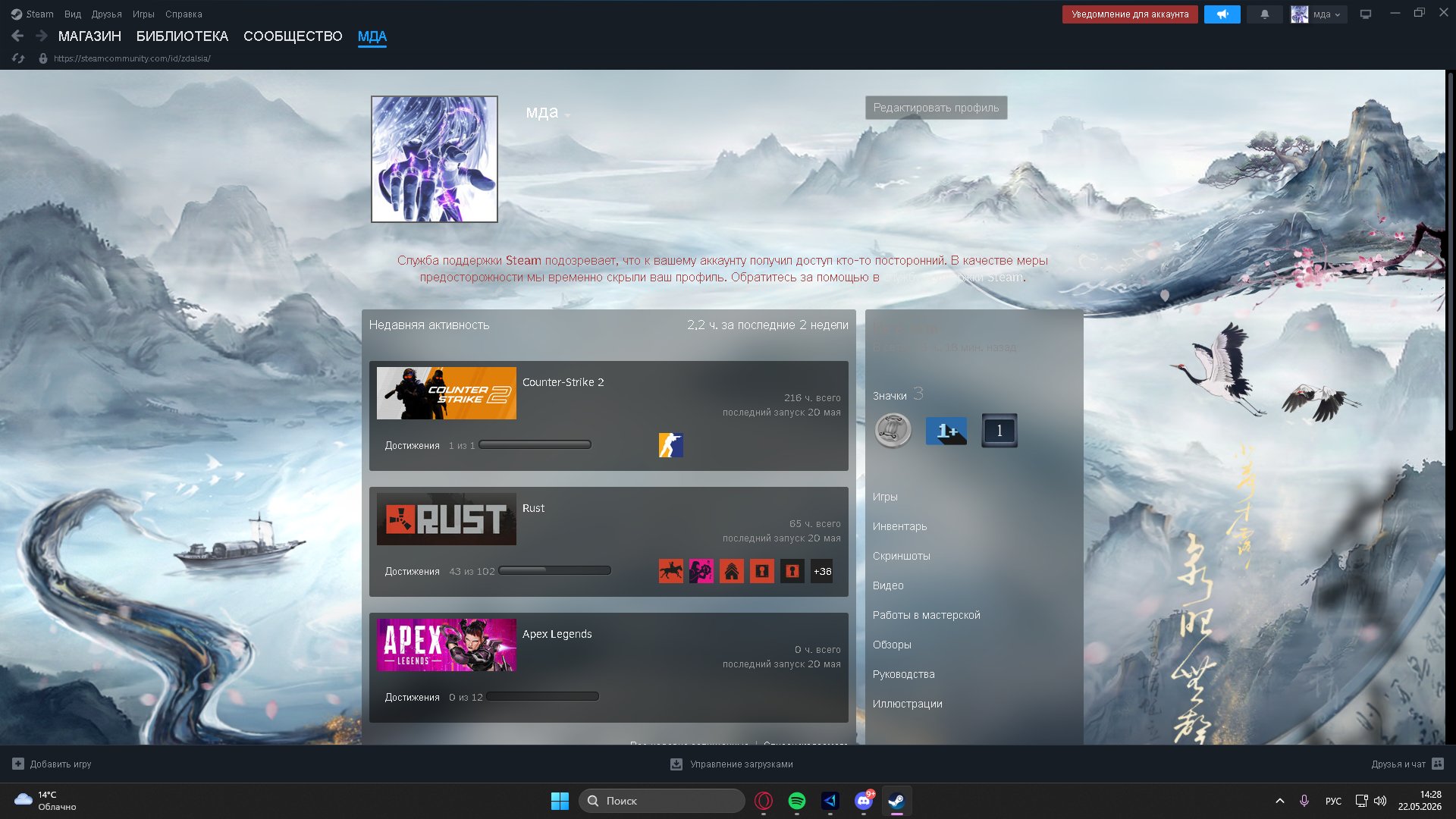Open the Иллюстрации link
The image size is (1456, 819).
coord(907,704)
